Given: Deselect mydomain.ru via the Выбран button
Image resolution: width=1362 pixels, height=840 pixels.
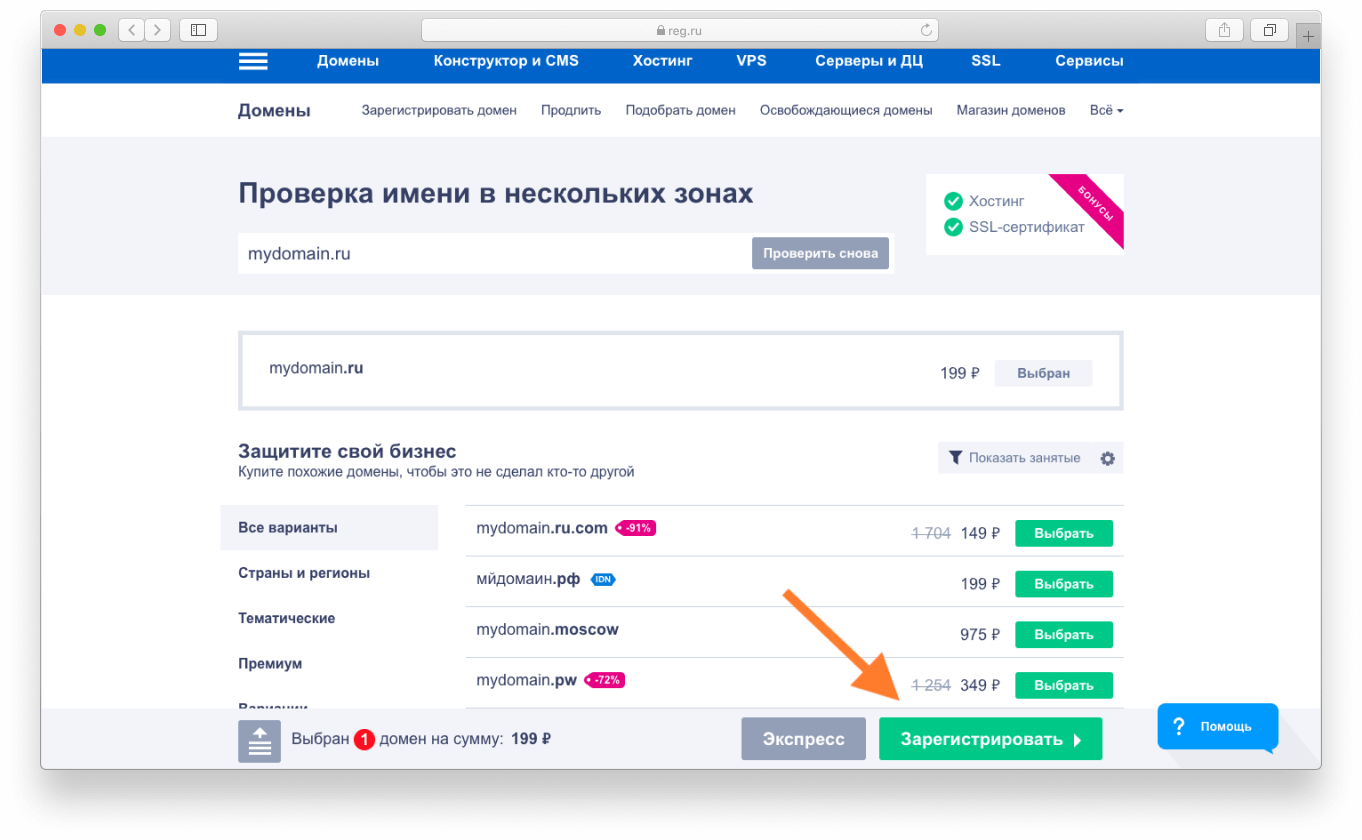Looking at the screenshot, I should [x=1043, y=373].
